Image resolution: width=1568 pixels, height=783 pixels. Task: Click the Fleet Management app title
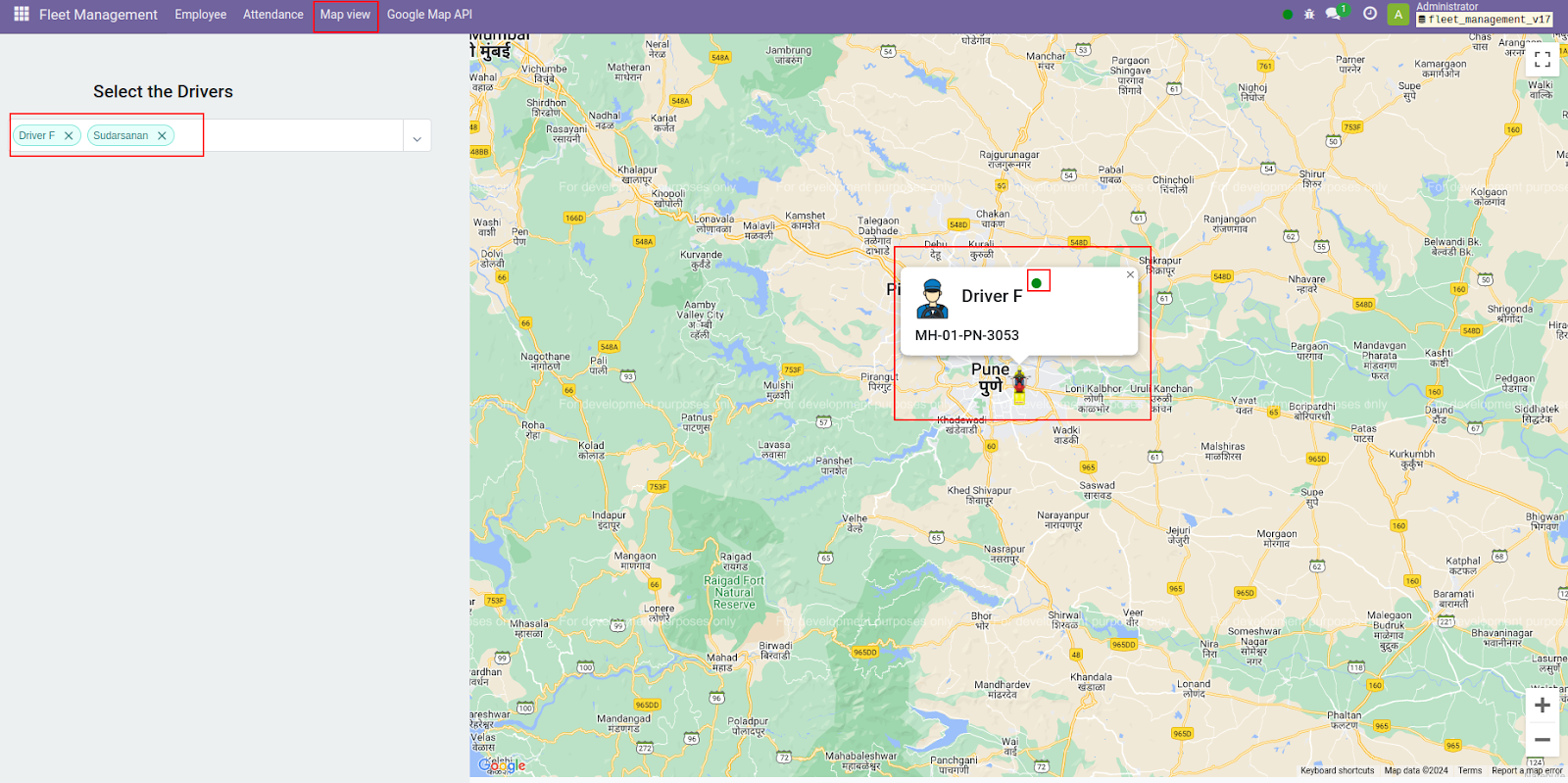tap(98, 15)
